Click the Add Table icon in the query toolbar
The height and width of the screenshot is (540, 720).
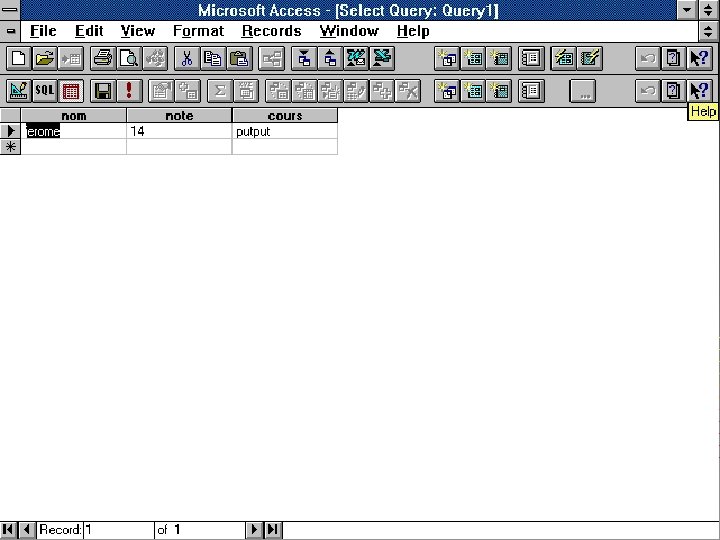[x=187, y=91]
